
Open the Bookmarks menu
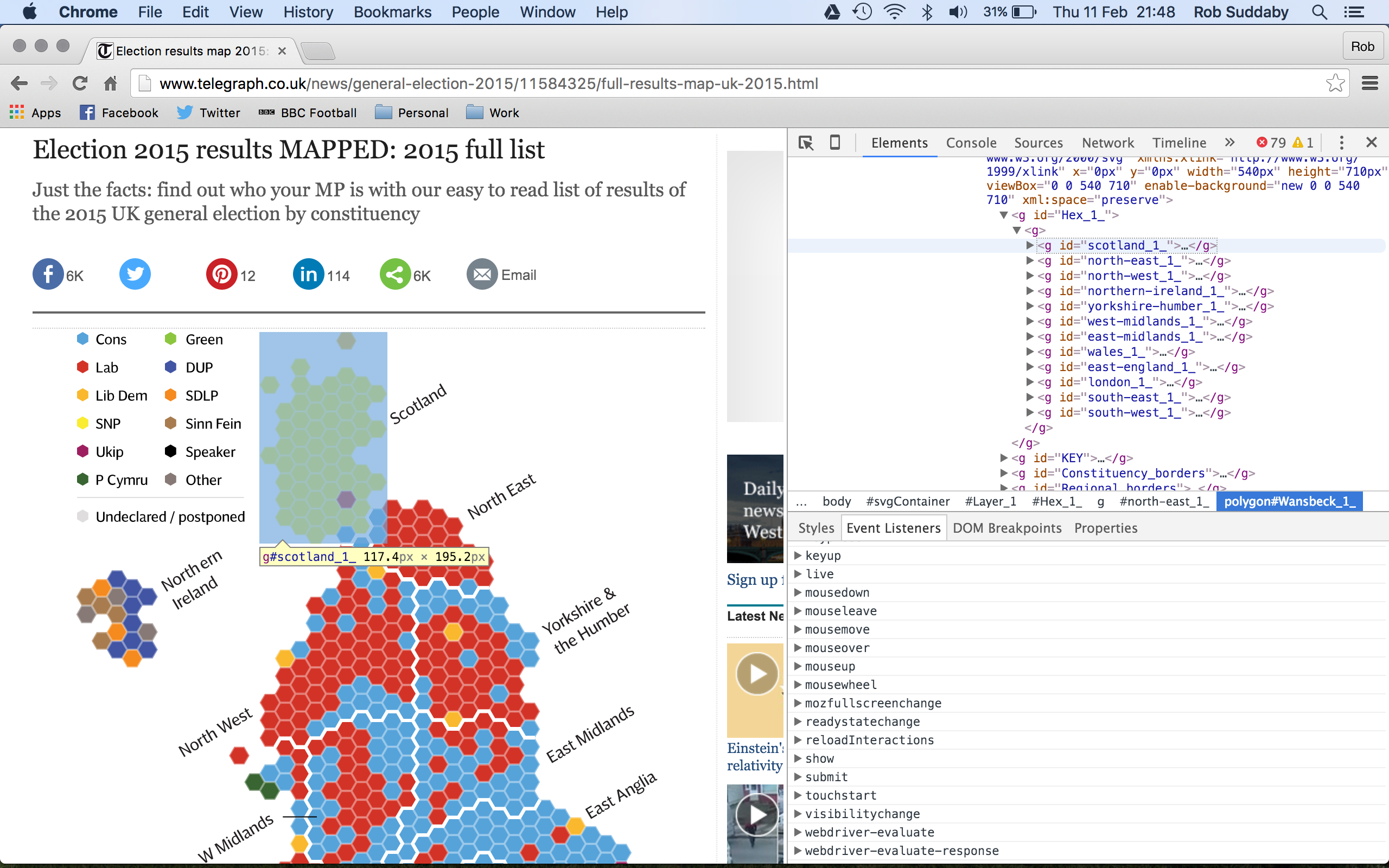[x=393, y=12]
